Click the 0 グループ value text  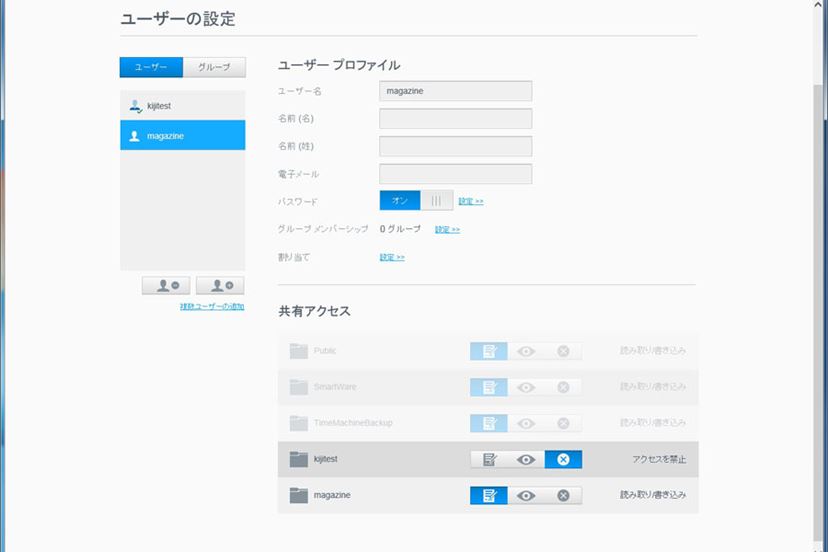(x=400, y=229)
